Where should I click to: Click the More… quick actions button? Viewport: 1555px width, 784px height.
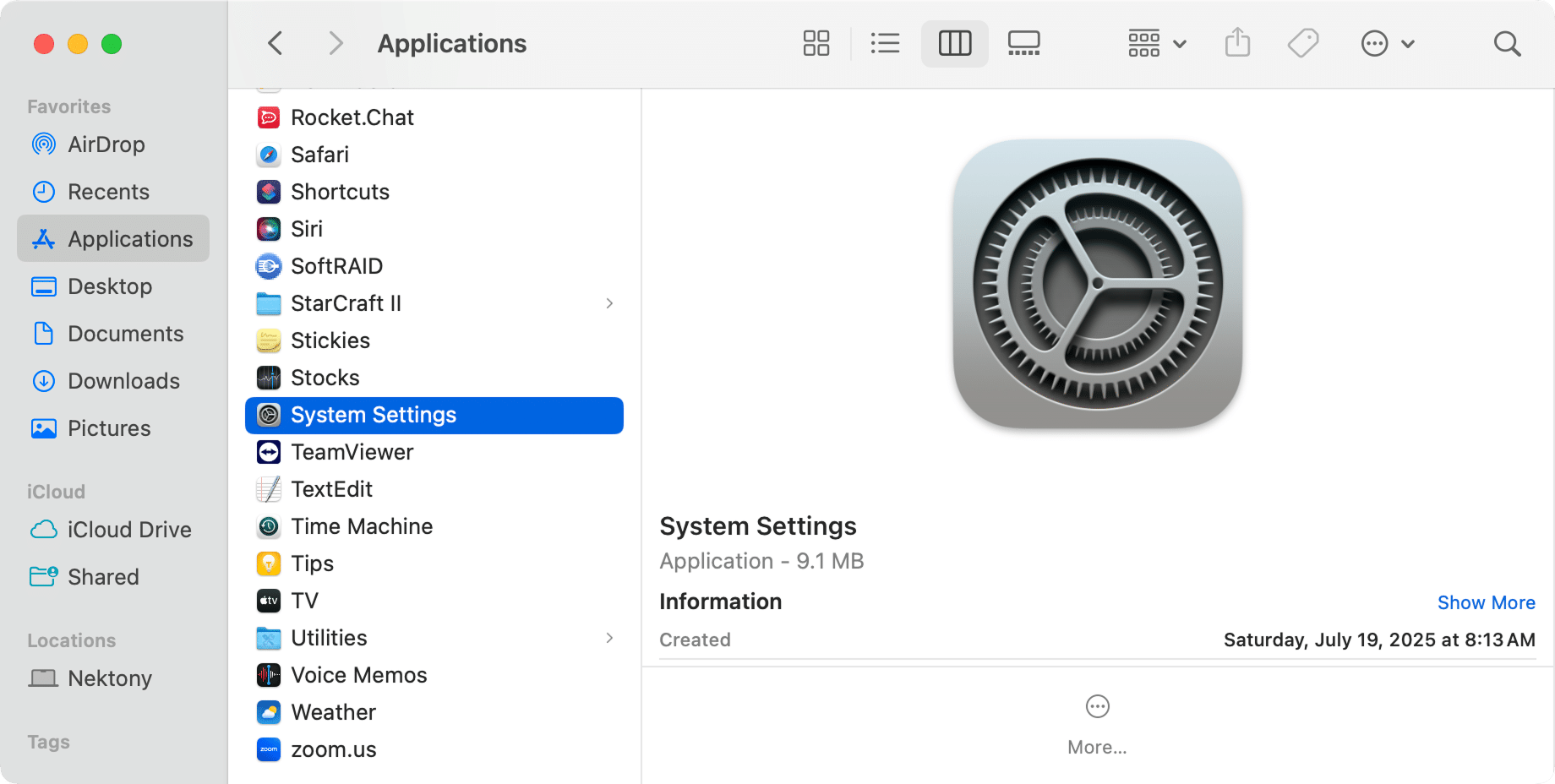coord(1097,726)
